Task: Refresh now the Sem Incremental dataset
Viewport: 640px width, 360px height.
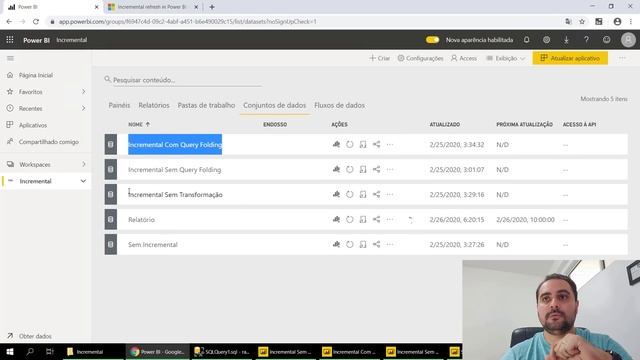Action: [x=350, y=244]
